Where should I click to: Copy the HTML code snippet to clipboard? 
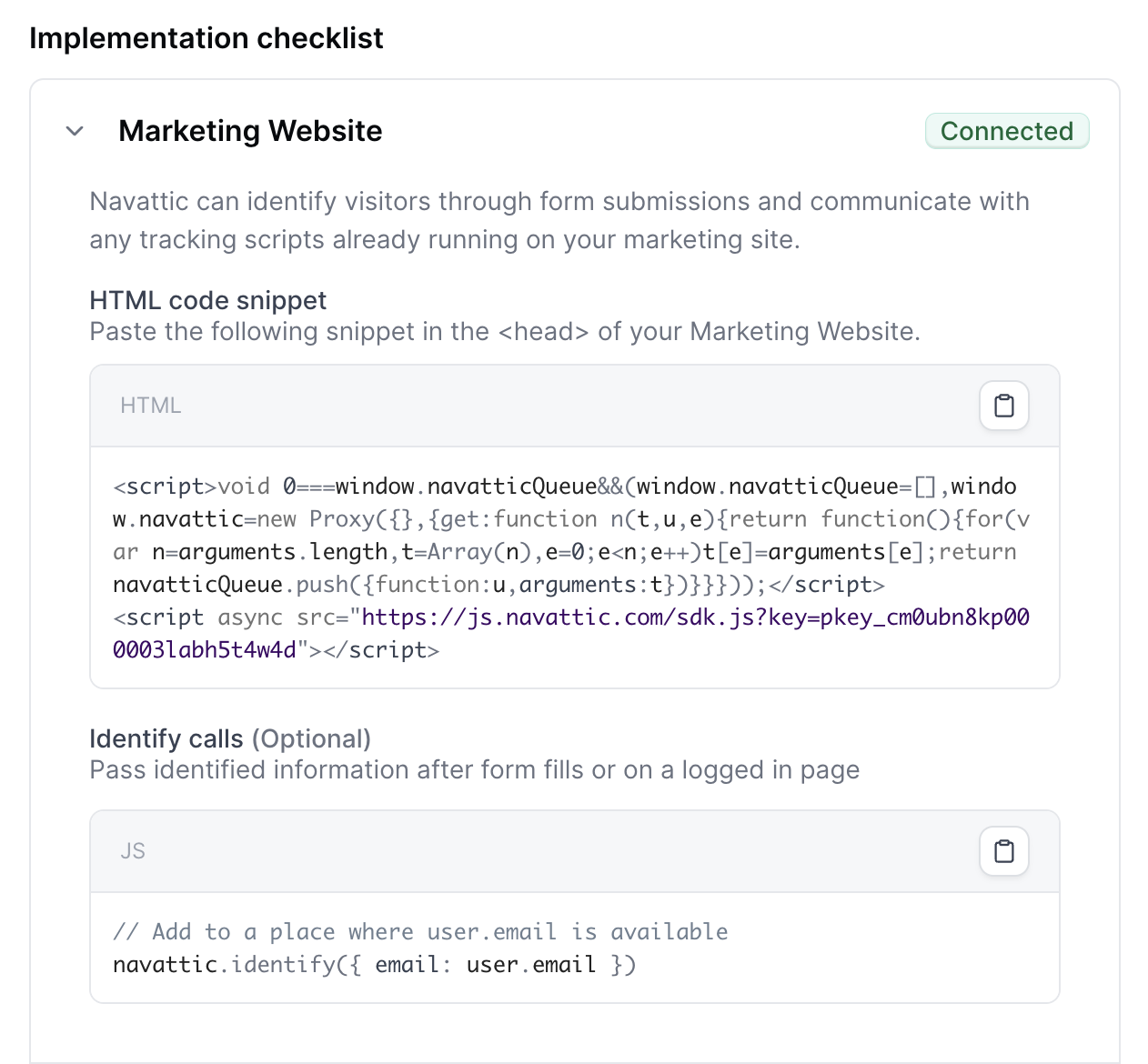[1003, 406]
